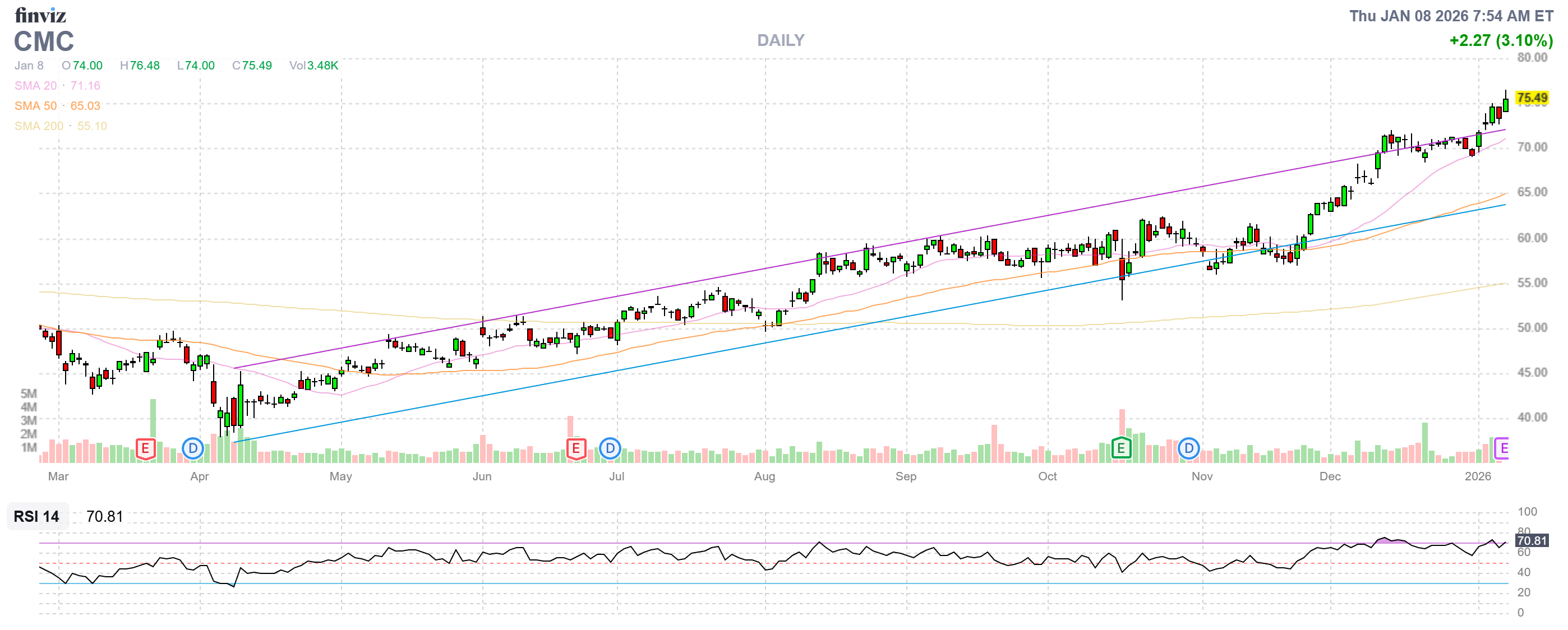Click the November dividend D marker
The image size is (1568, 630).
(1189, 450)
